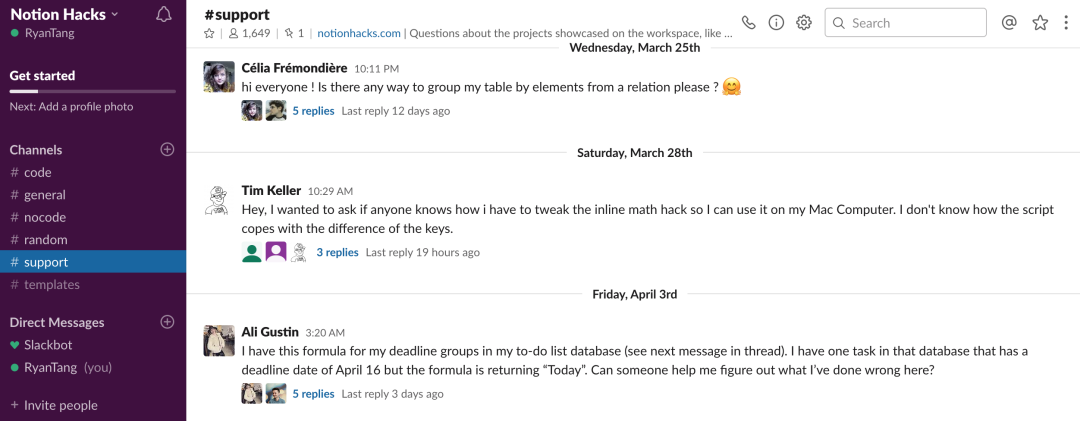Open the notionhacks.com link
The image size is (1080, 421).
pos(359,33)
